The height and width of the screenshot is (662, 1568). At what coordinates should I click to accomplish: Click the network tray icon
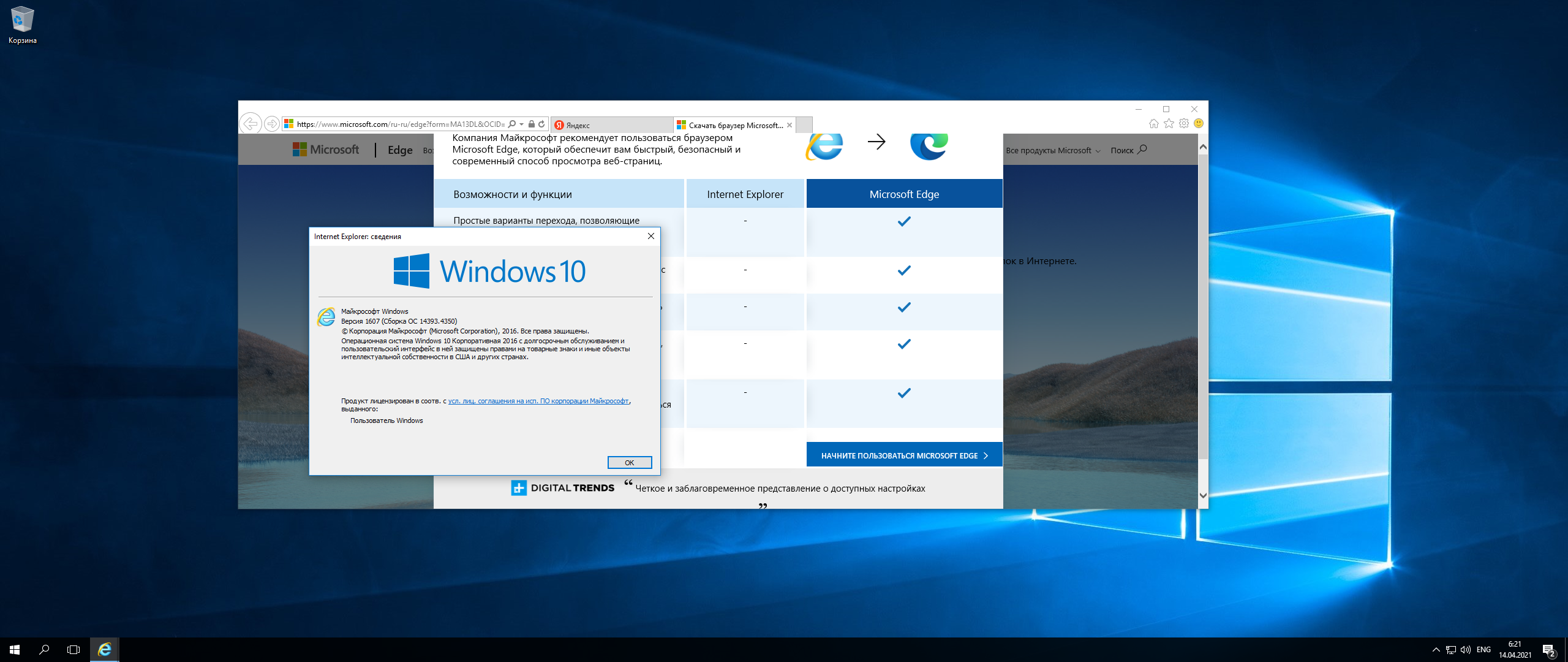1450,650
